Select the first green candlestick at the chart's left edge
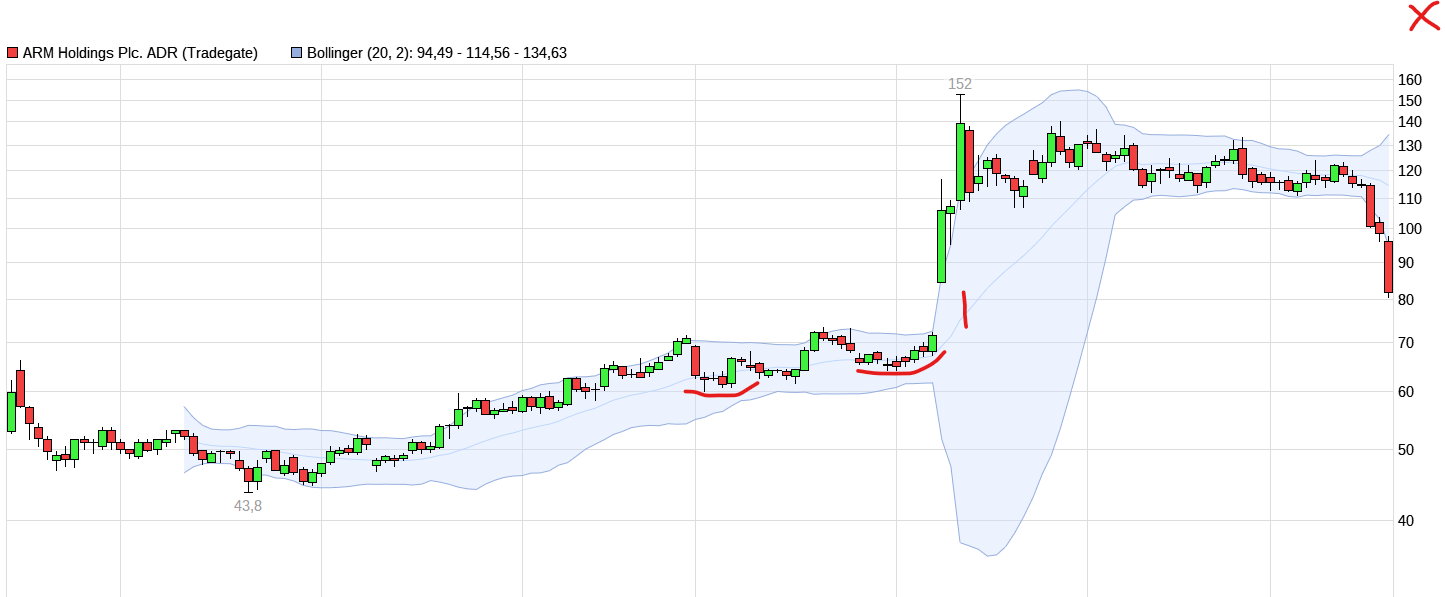 pyautogui.click(x=13, y=410)
